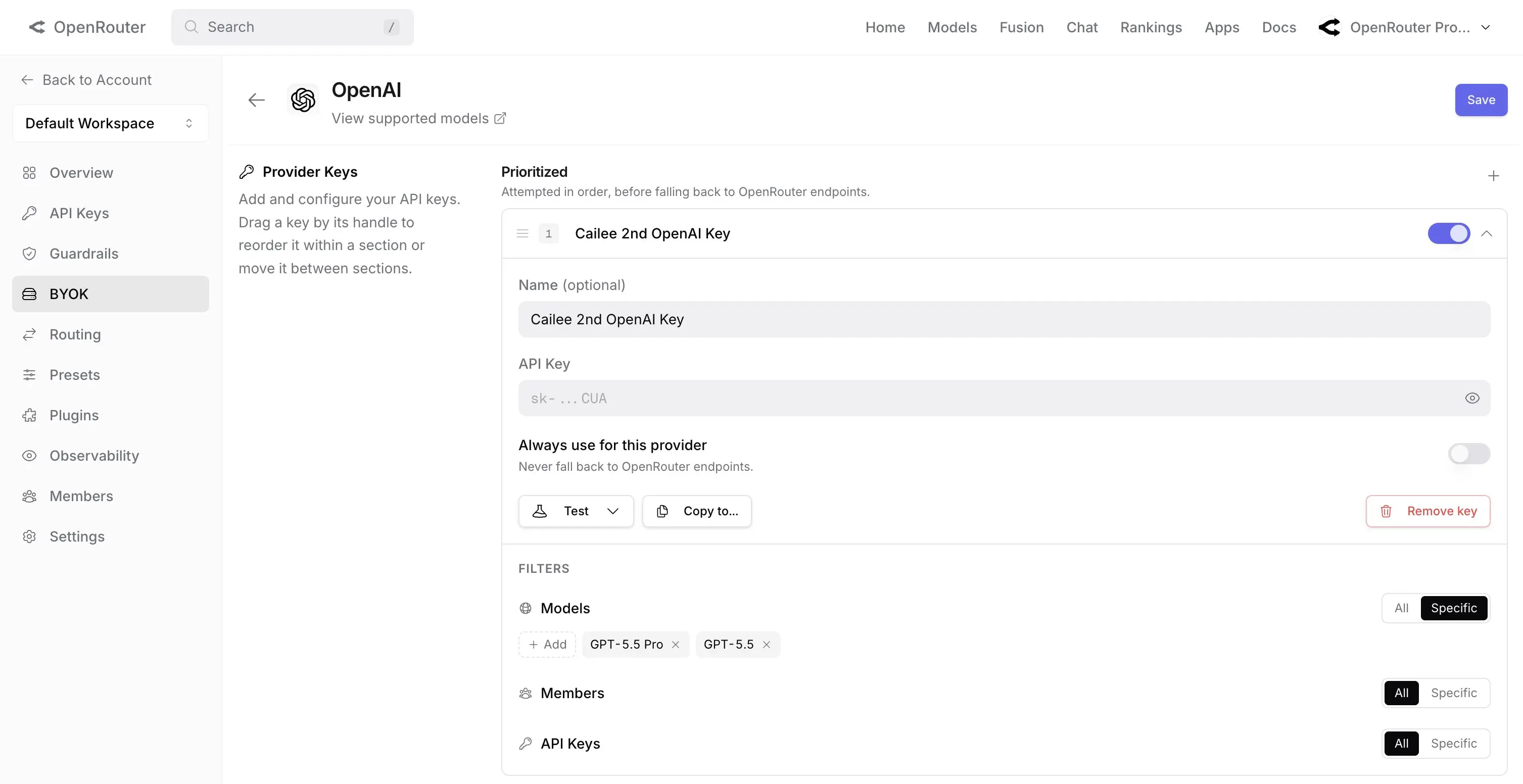
Task: Open Overview in the sidebar
Action: (x=111, y=173)
